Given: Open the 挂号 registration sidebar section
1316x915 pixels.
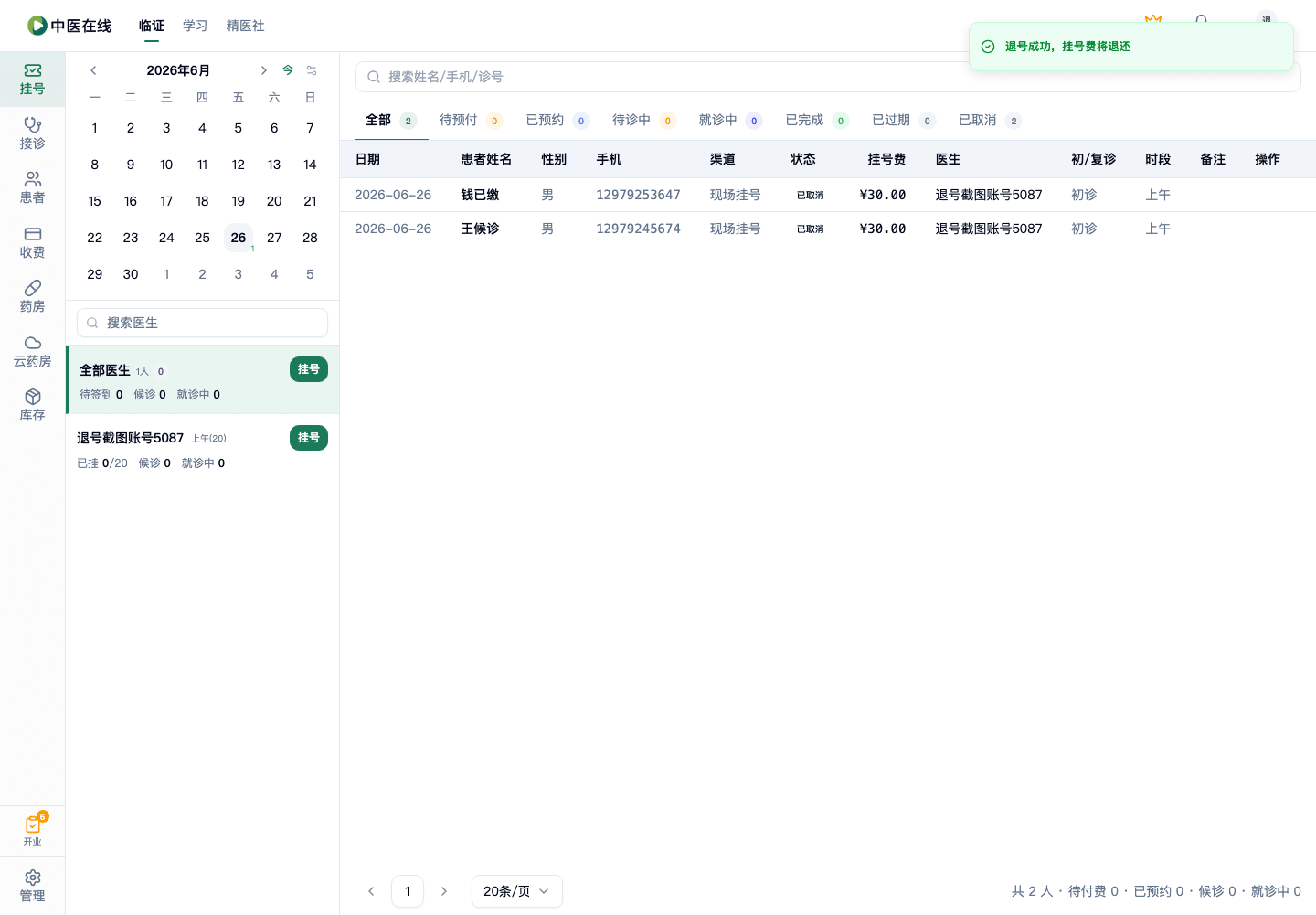Looking at the screenshot, I should pyautogui.click(x=32, y=80).
